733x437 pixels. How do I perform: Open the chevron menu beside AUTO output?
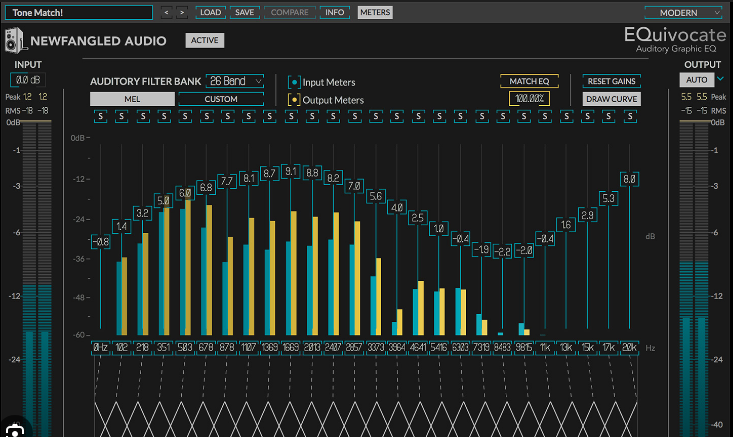point(721,79)
